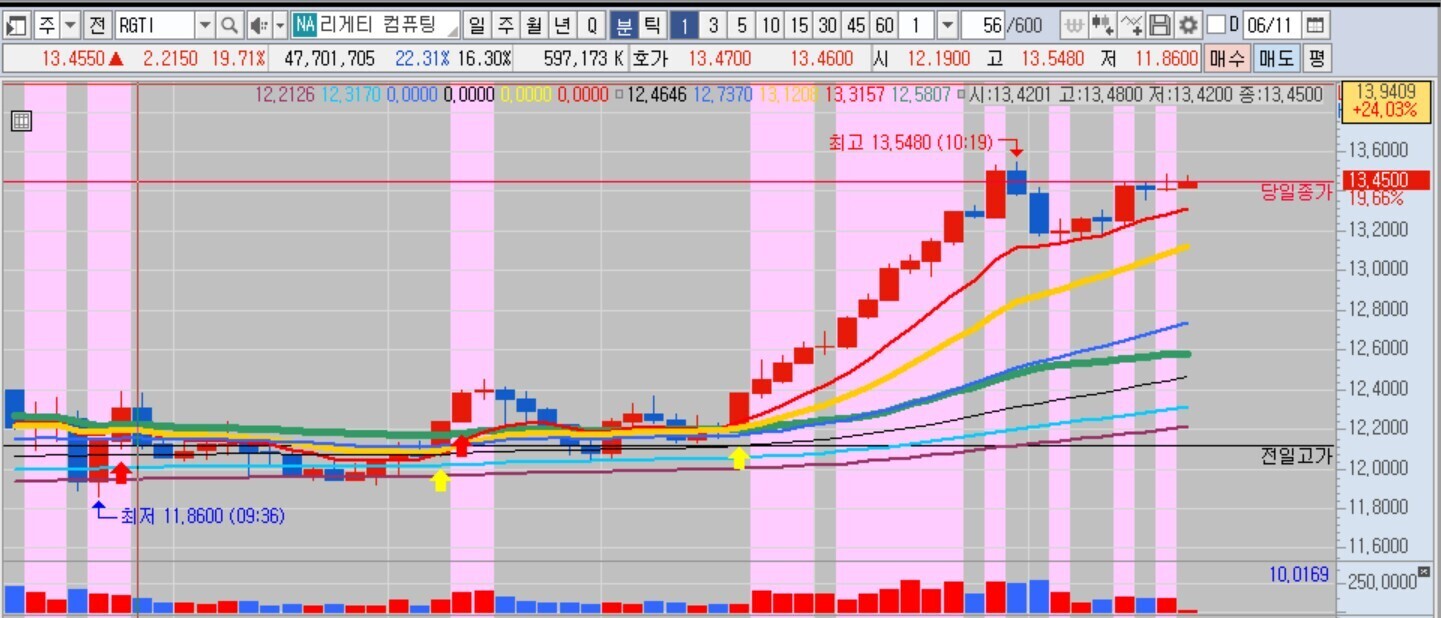
Task: Click the 13,9409 +24,03% yellow tag
Action: 1385,101
